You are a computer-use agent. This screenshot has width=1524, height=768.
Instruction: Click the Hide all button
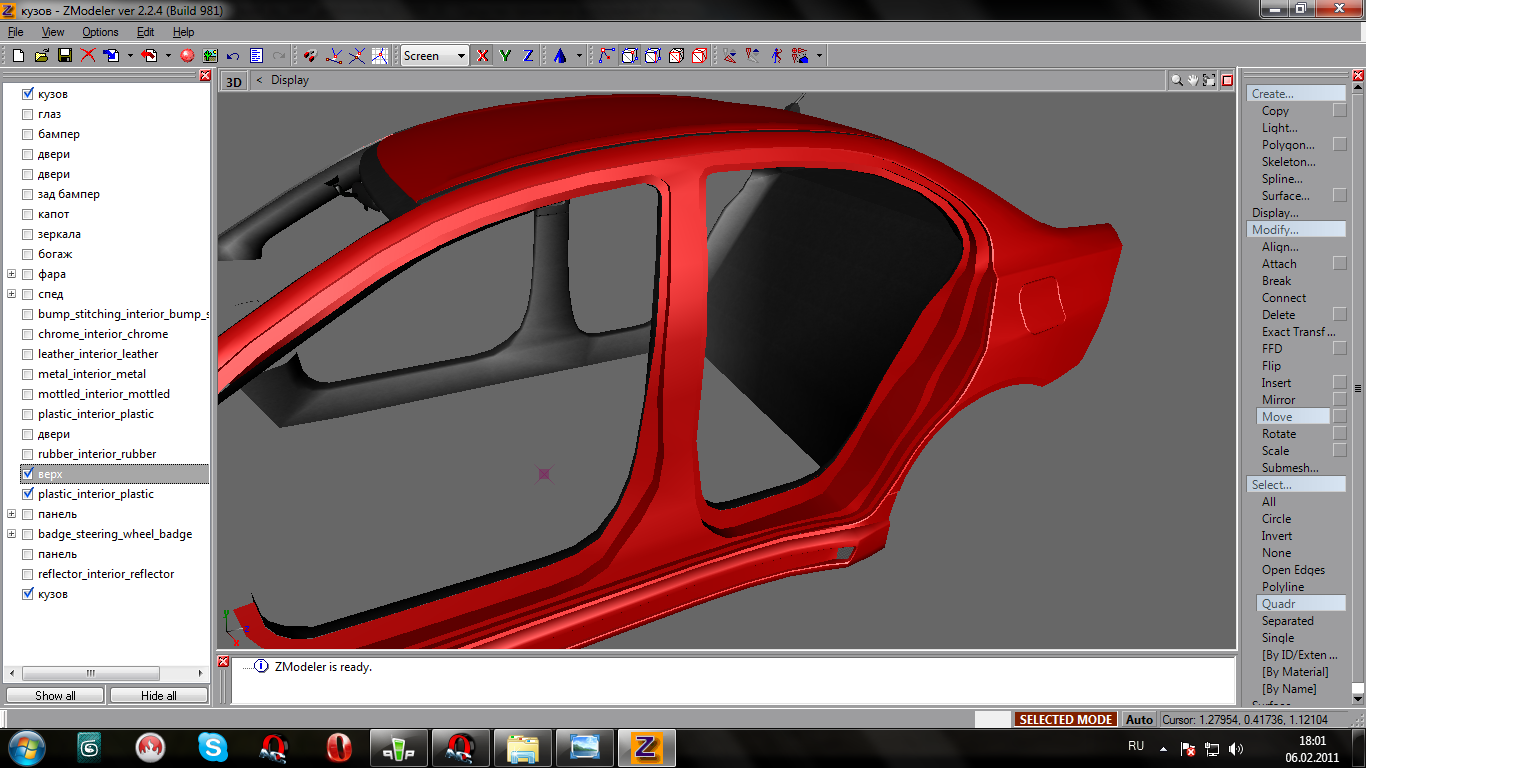click(x=159, y=695)
